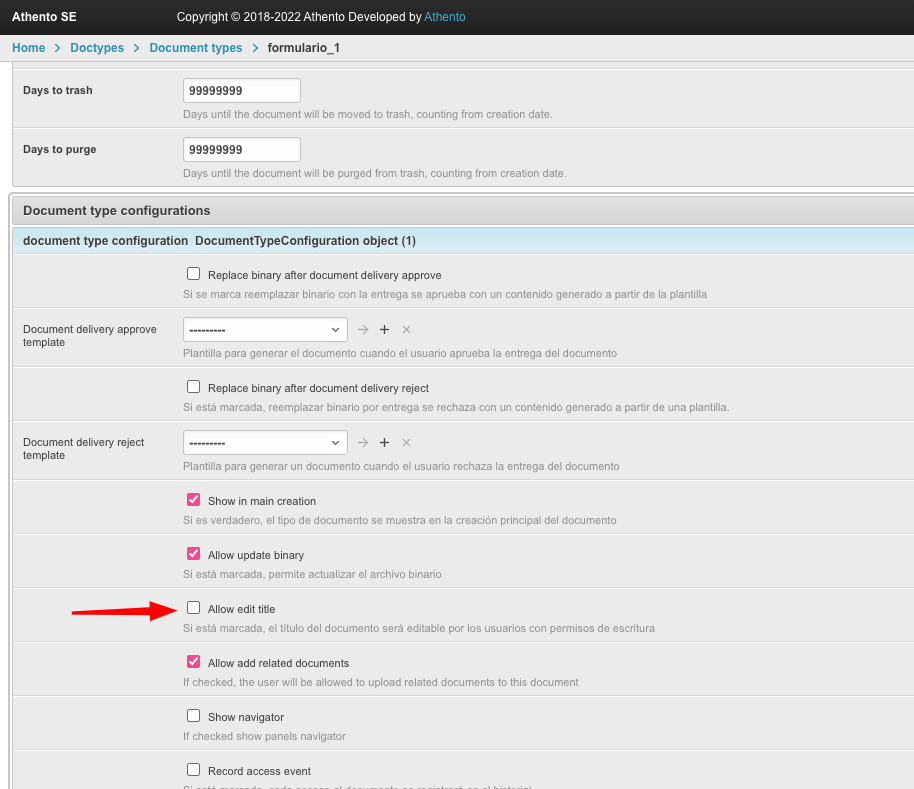Screen dimensions: 914x789
Task: Click the delete (×) icon beside reject template
Action: click(x=406, y=443)
